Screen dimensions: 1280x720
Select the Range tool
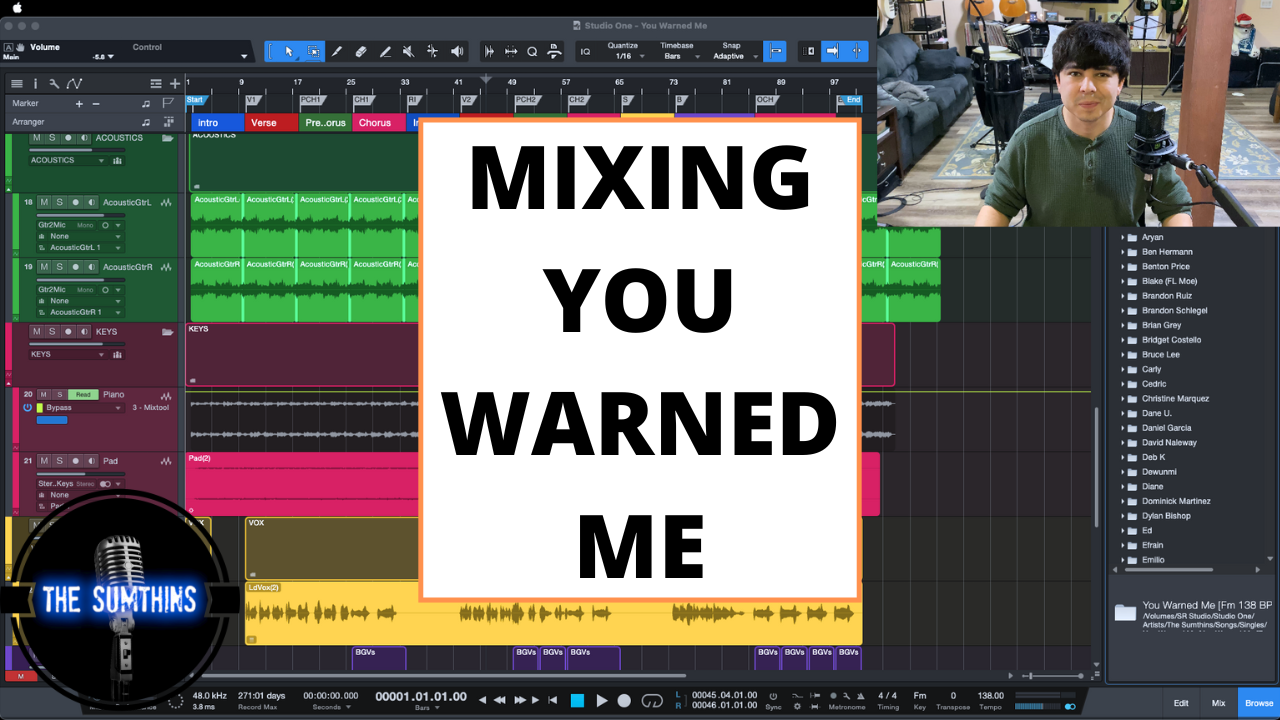(313, 51)
